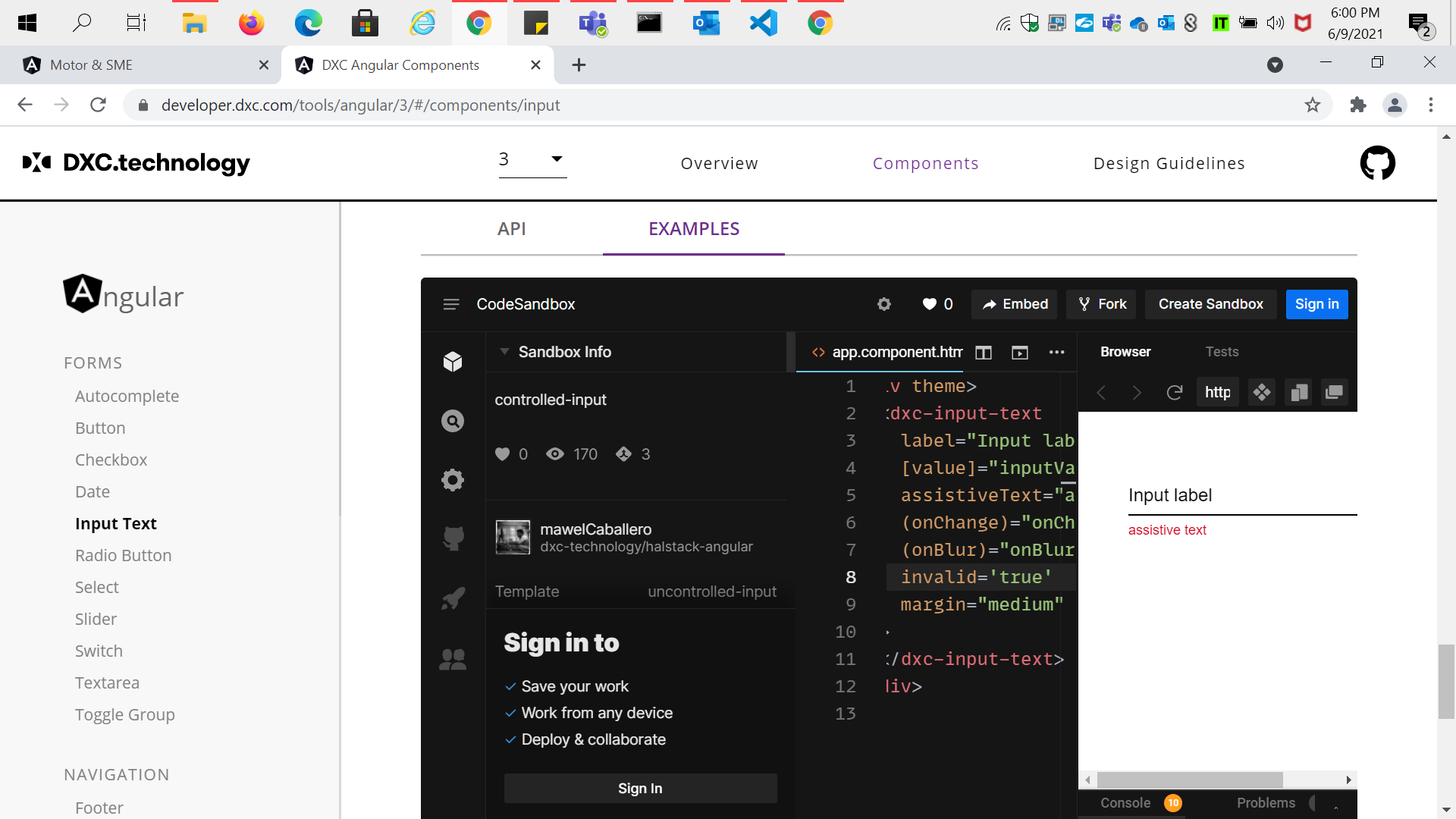1456x819 pixels.
Task: Toggle the editor preview pane icon
Action: click(1020, 352)
